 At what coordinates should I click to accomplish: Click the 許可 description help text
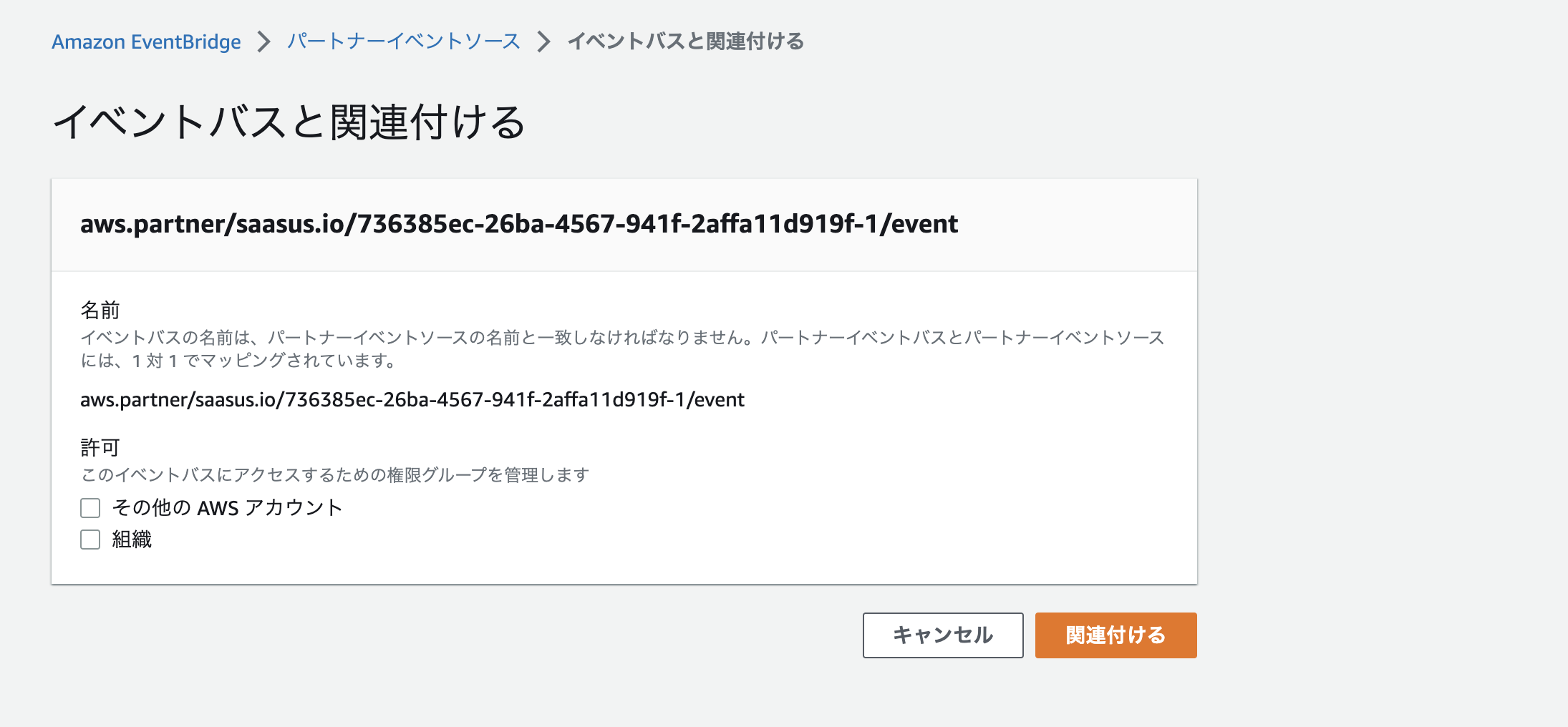point(335,474)
